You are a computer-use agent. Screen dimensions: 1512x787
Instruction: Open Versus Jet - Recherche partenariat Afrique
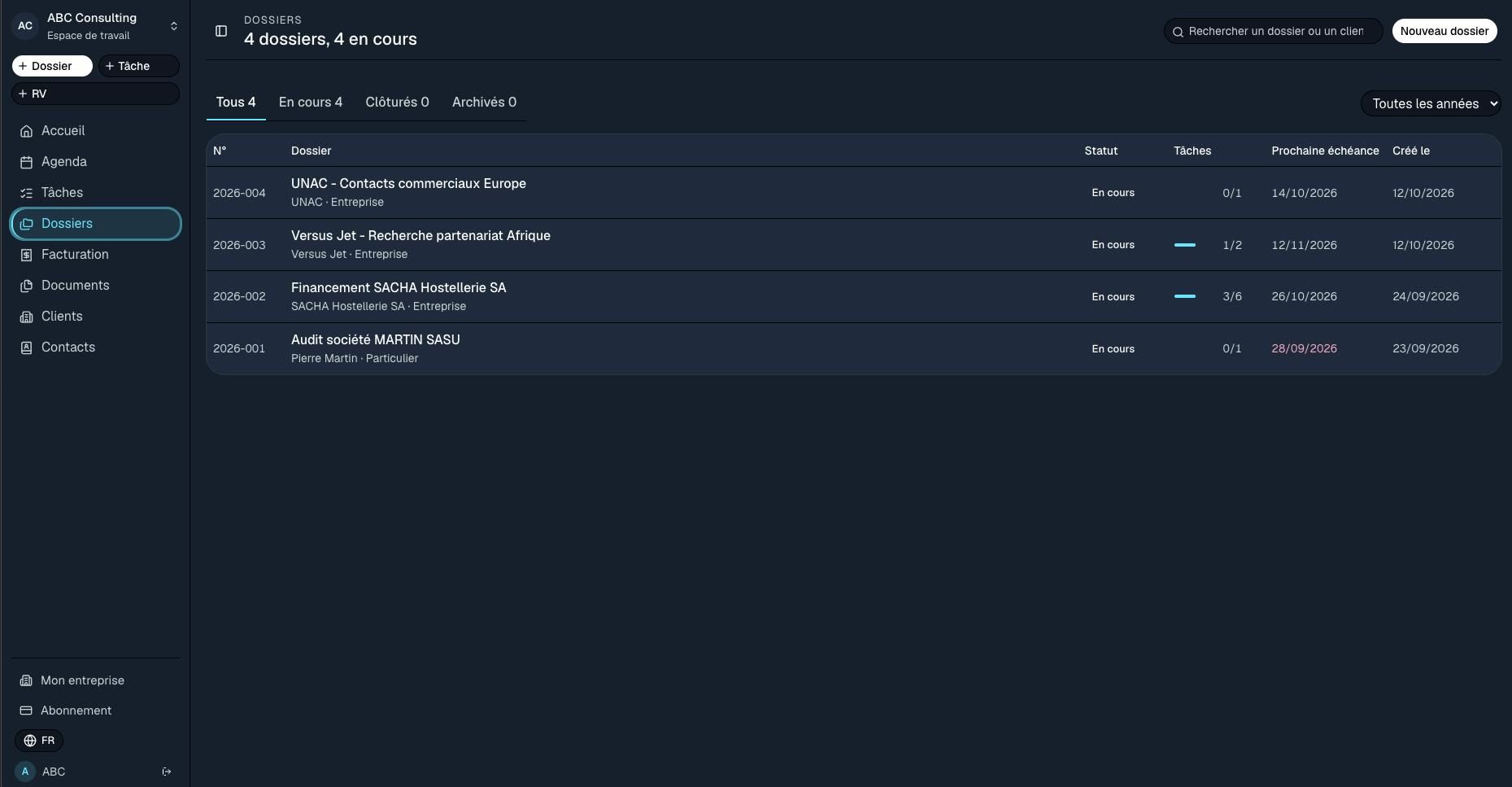[x=420, y=236]
